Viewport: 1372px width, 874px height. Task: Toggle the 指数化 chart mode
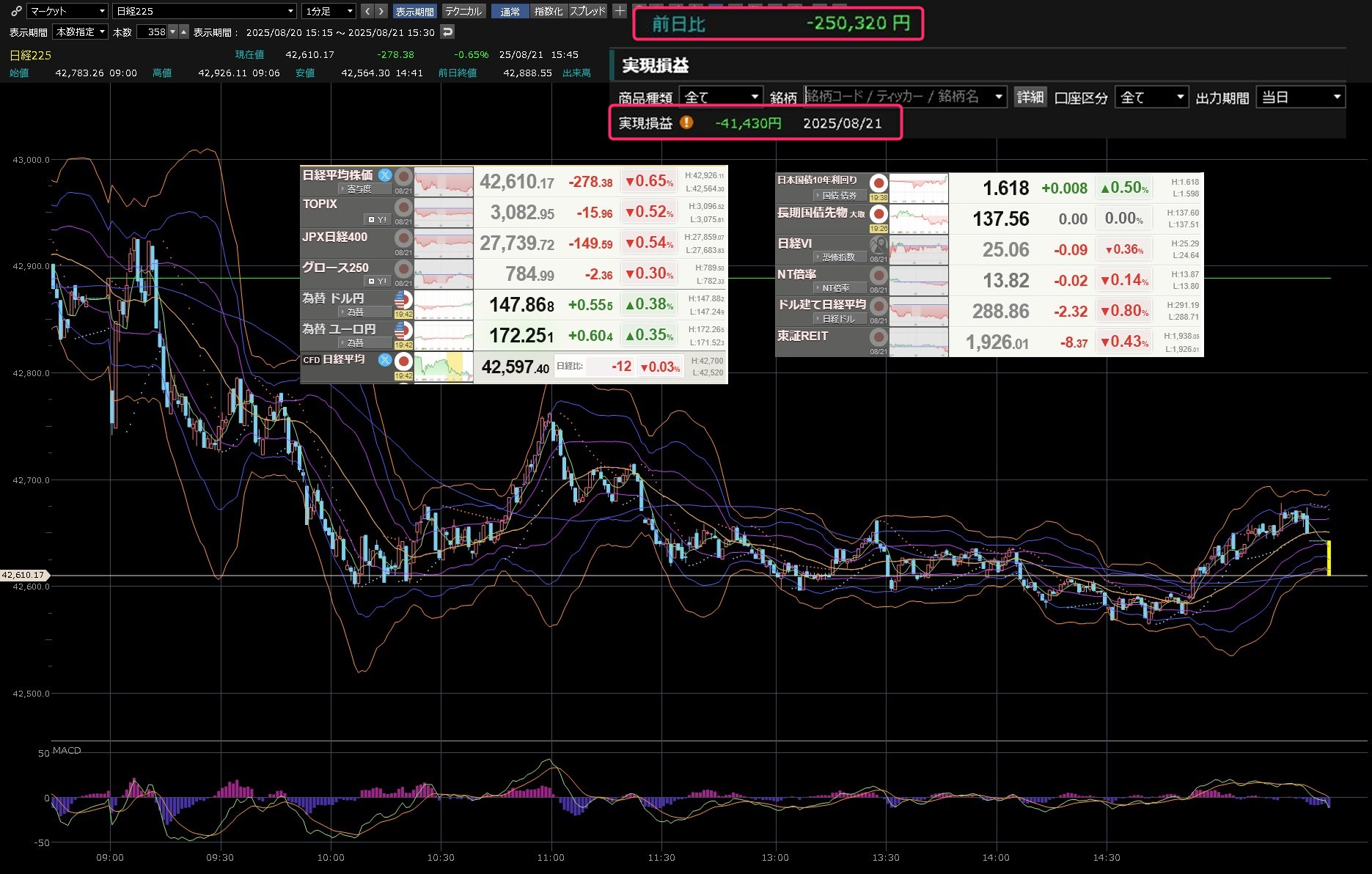(549, 11)
